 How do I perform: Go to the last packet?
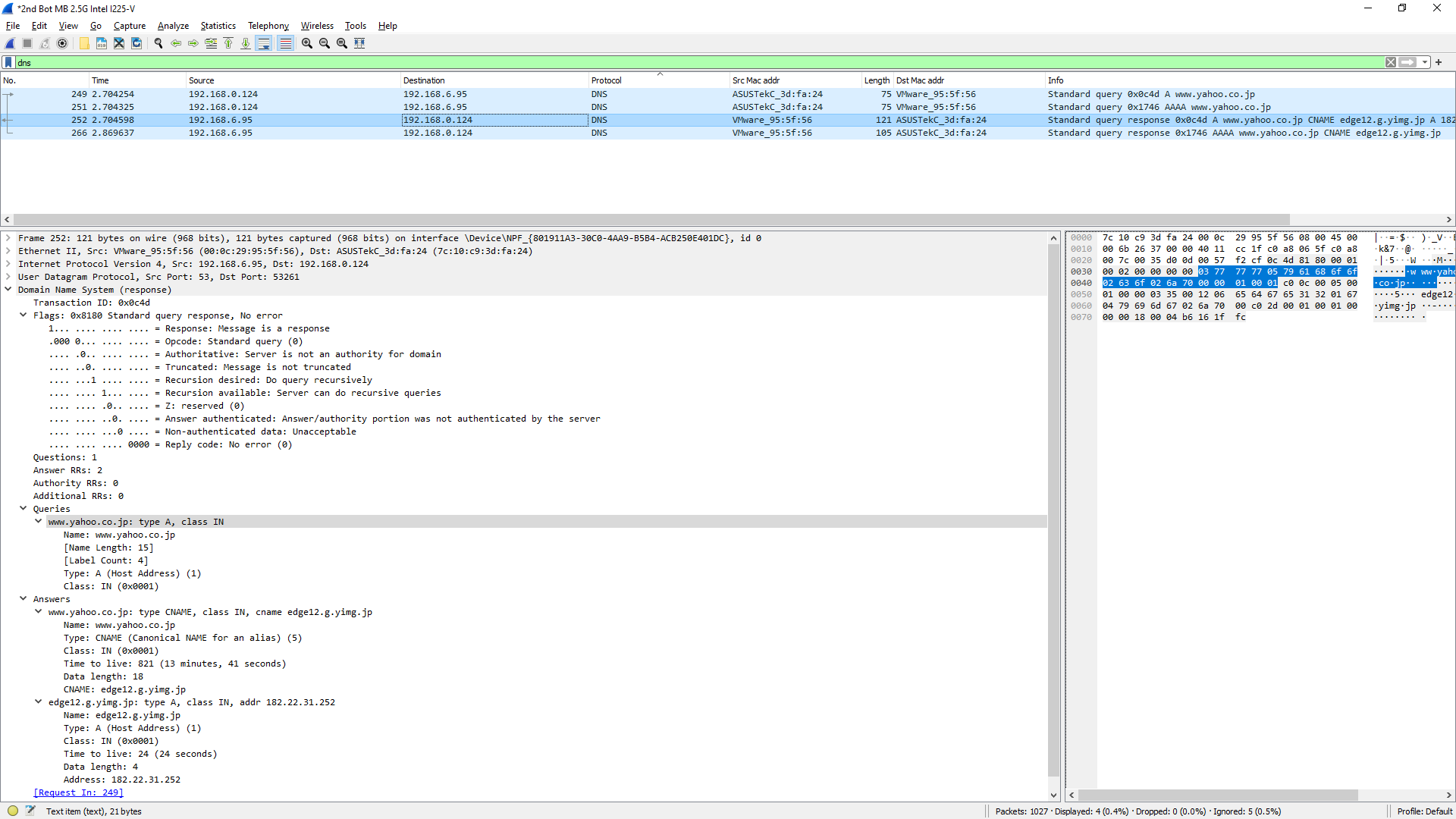pyautogui.click(x=246, y=43)
